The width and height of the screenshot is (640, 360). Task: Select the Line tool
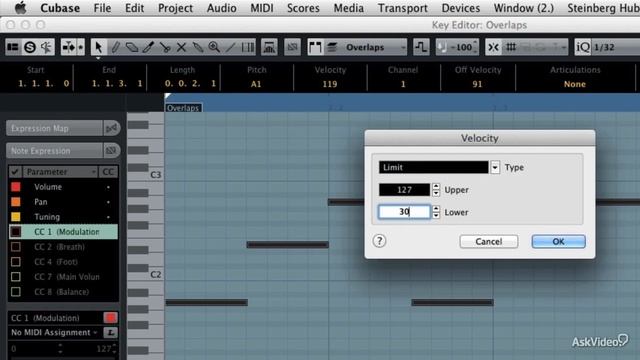coord(231,47)
